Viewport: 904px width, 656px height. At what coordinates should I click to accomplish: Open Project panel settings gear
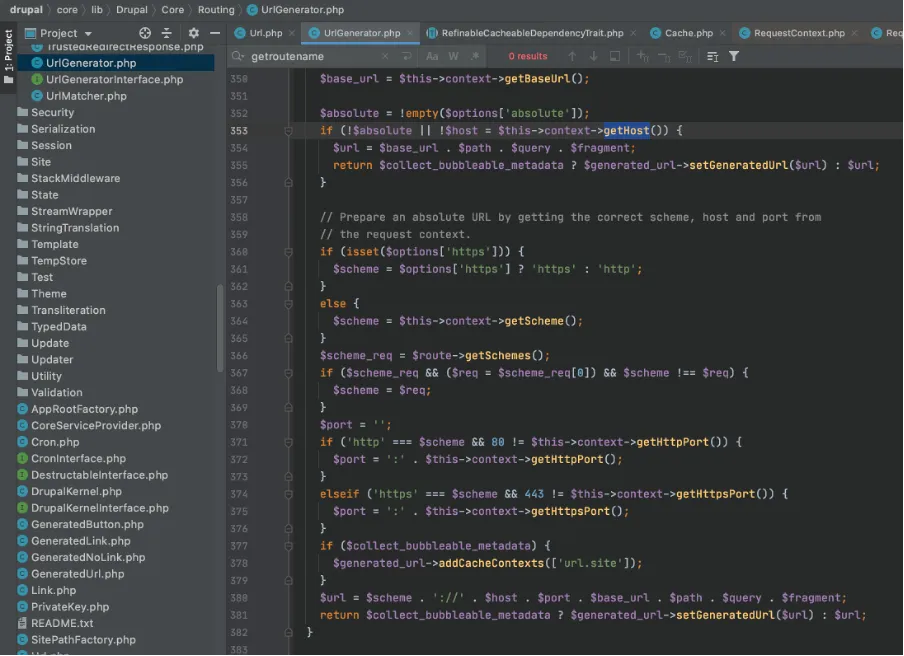point(193,33)
